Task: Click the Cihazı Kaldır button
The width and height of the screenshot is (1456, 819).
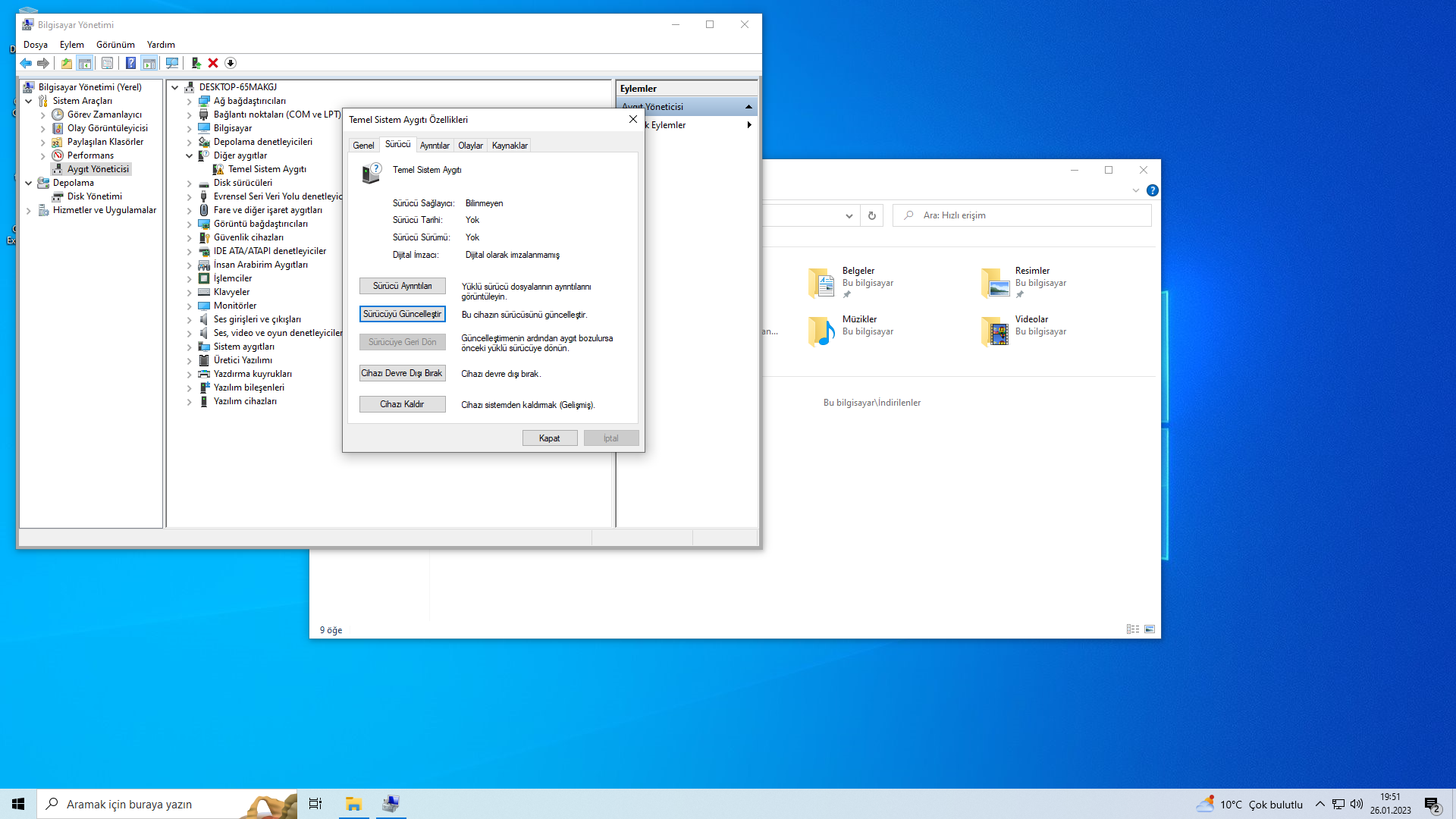Action: (402, 404)
